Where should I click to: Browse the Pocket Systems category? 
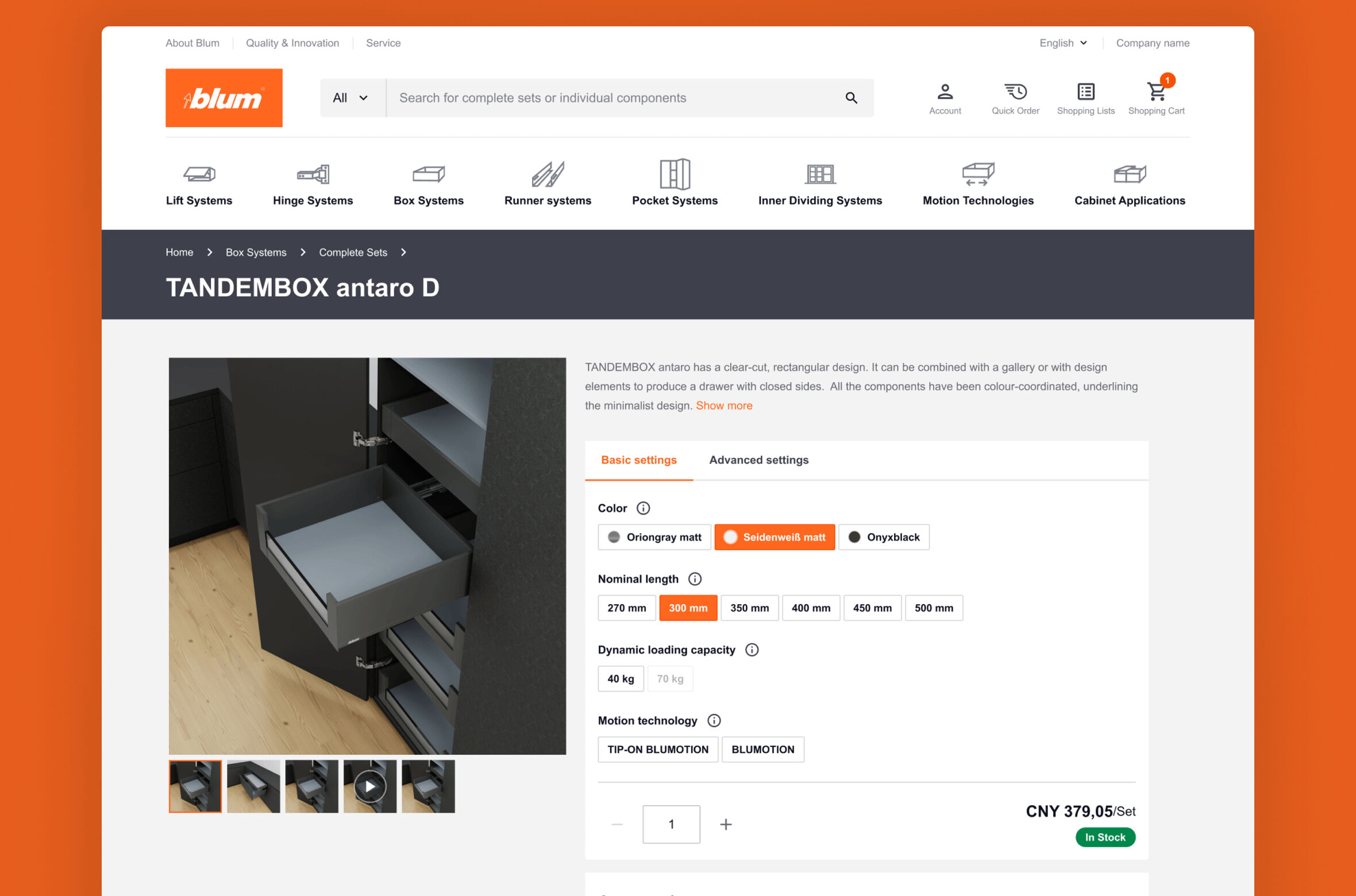[x=675, y=184]
